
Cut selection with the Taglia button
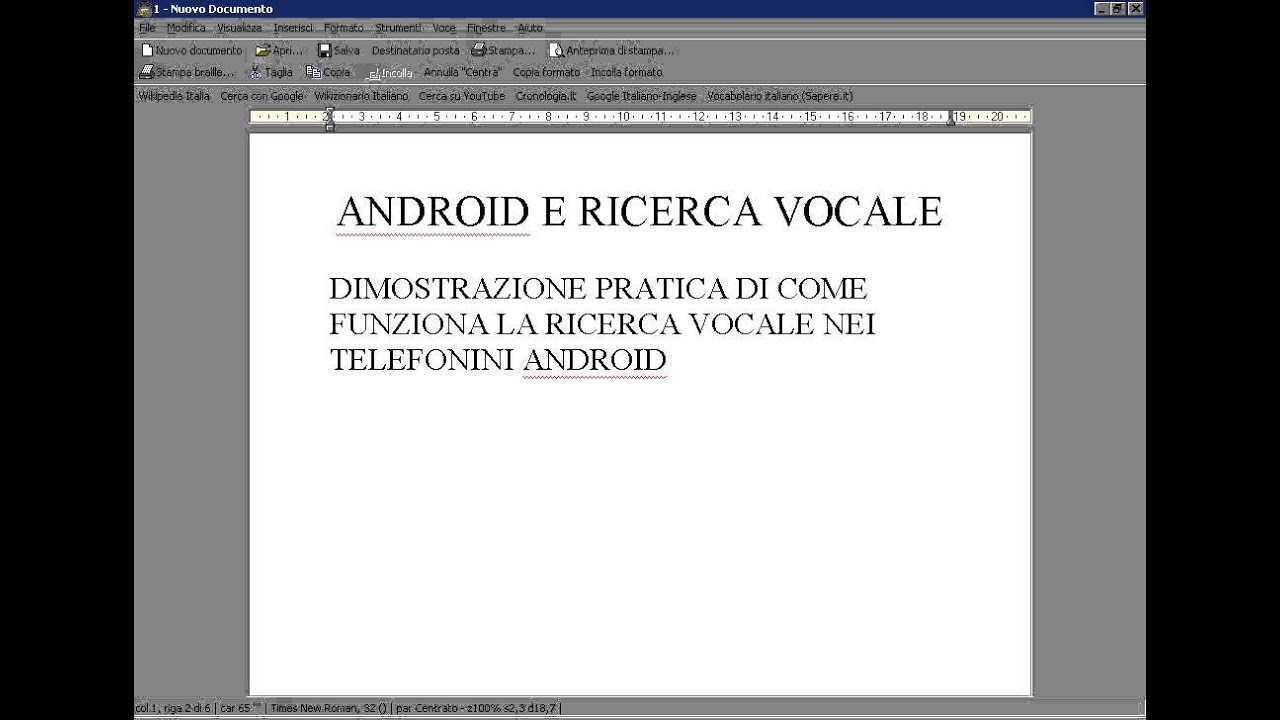click(x=271, y=72)
